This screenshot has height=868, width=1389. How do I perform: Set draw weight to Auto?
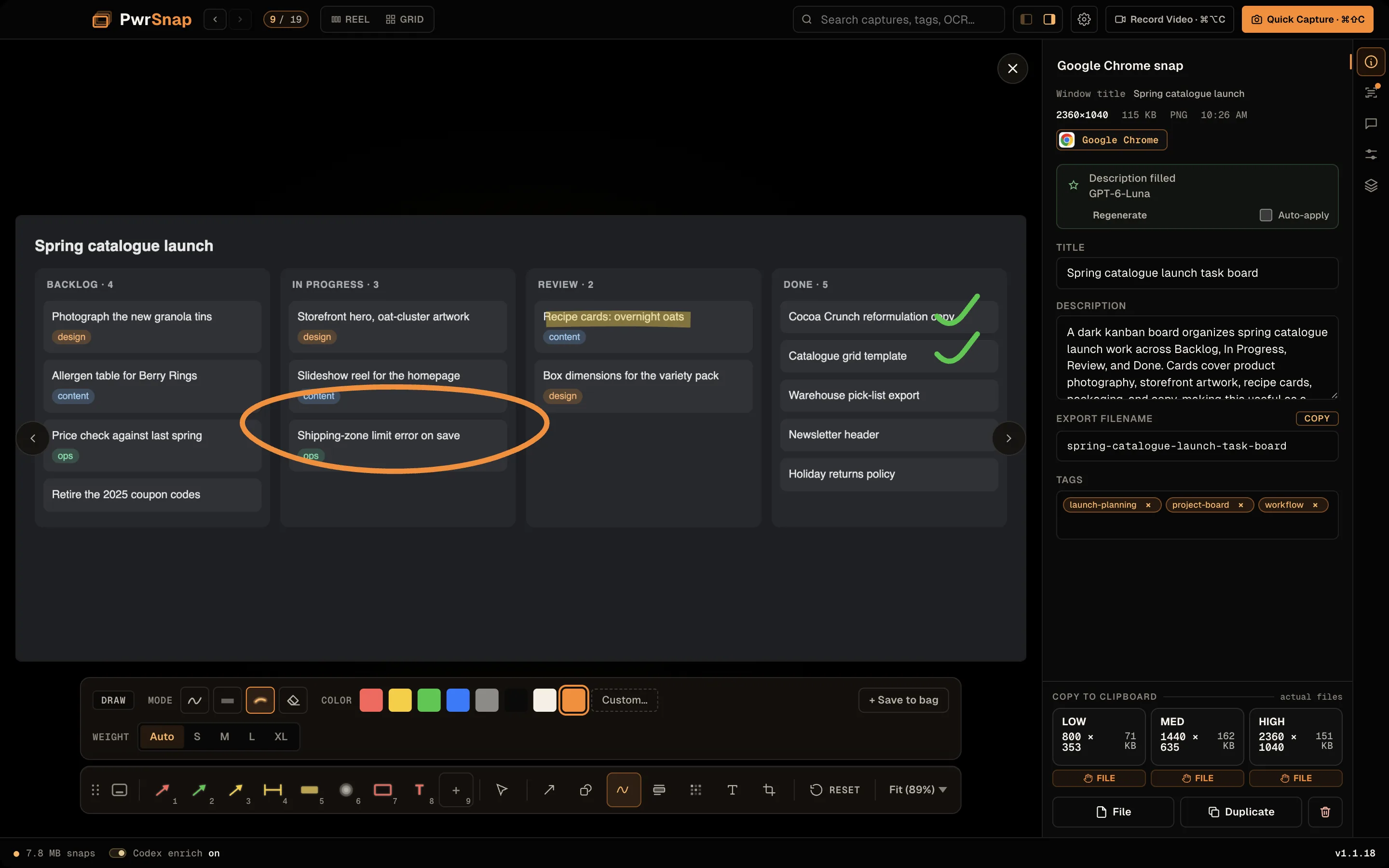pos(162,736)
